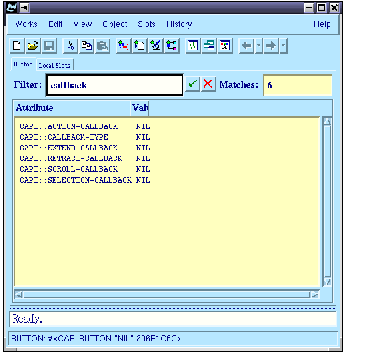The height and width of the screenshot is (360, 379).
Task: Open the Help menu
Action: click(x=322, y=24)
